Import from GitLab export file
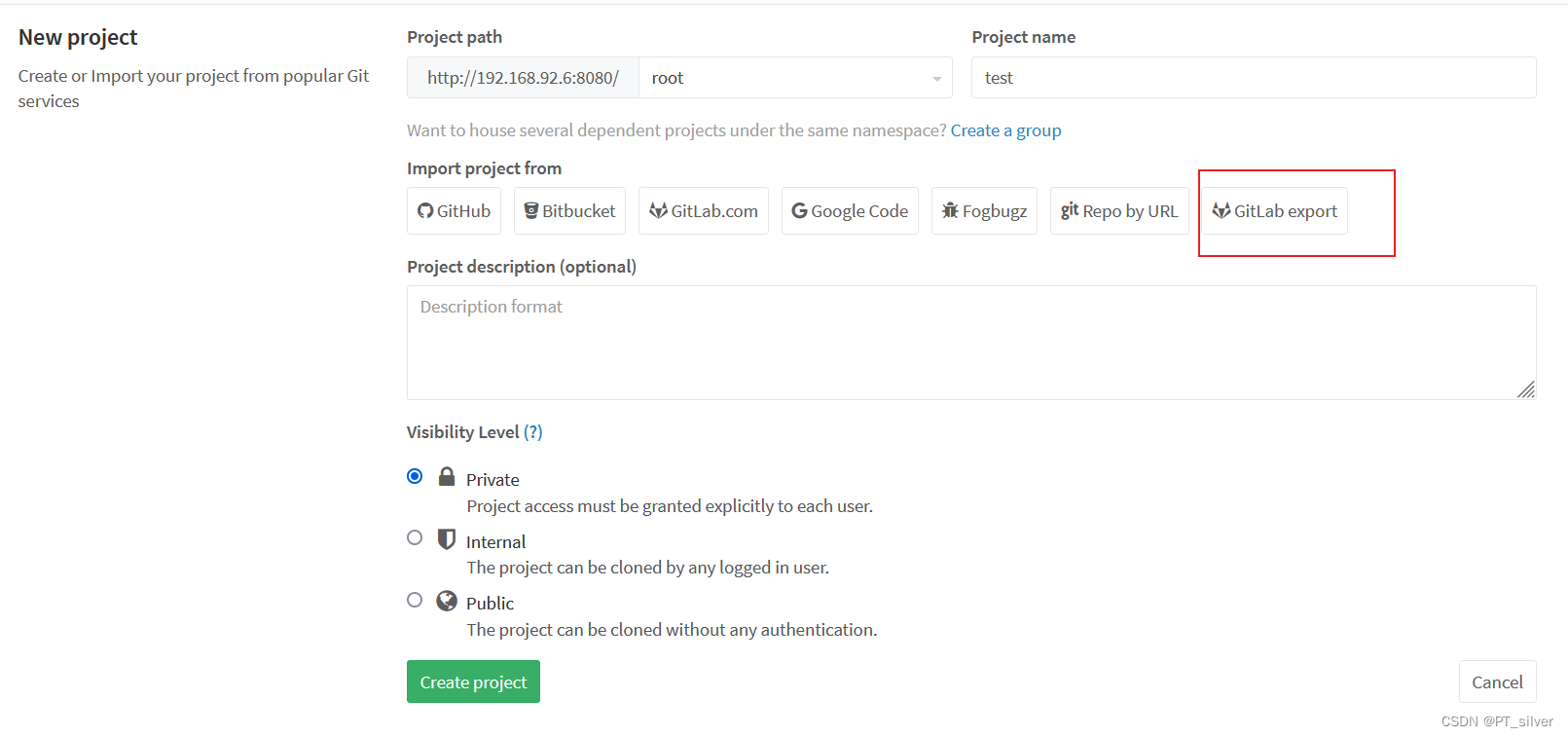The width and height of the screenshot is (1568, 737). pos(1274,211)
